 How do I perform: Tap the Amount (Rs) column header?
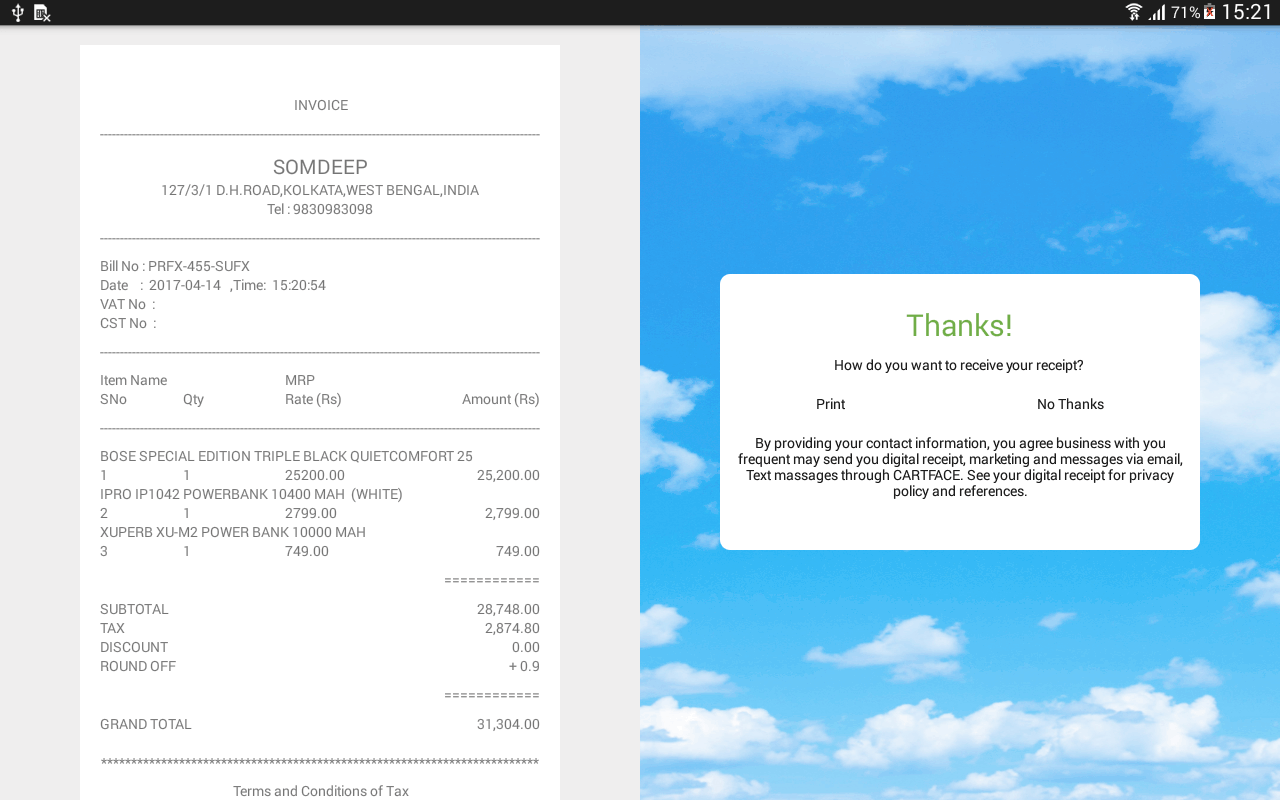(x=501, y=399)
